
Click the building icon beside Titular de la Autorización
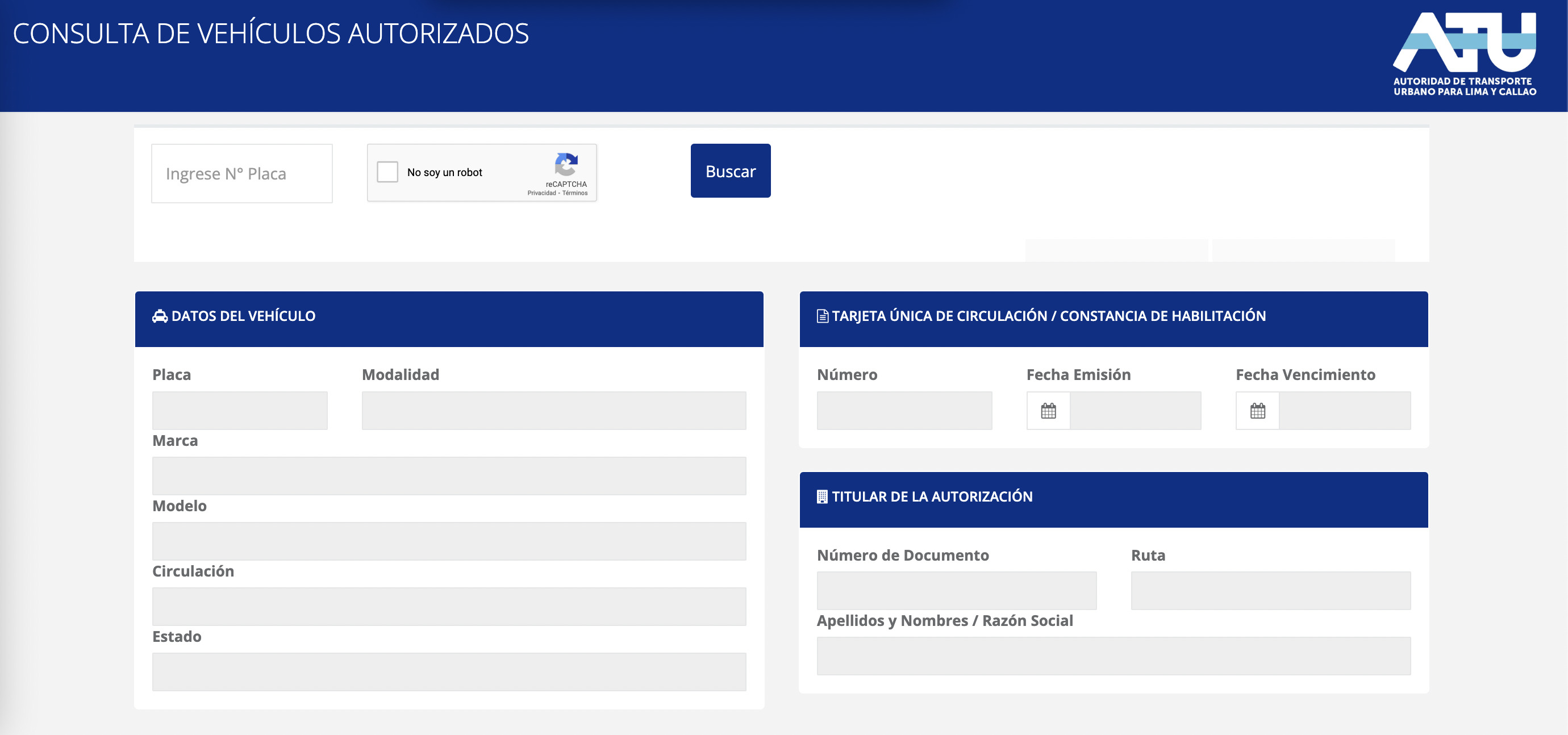click(821, 496)
